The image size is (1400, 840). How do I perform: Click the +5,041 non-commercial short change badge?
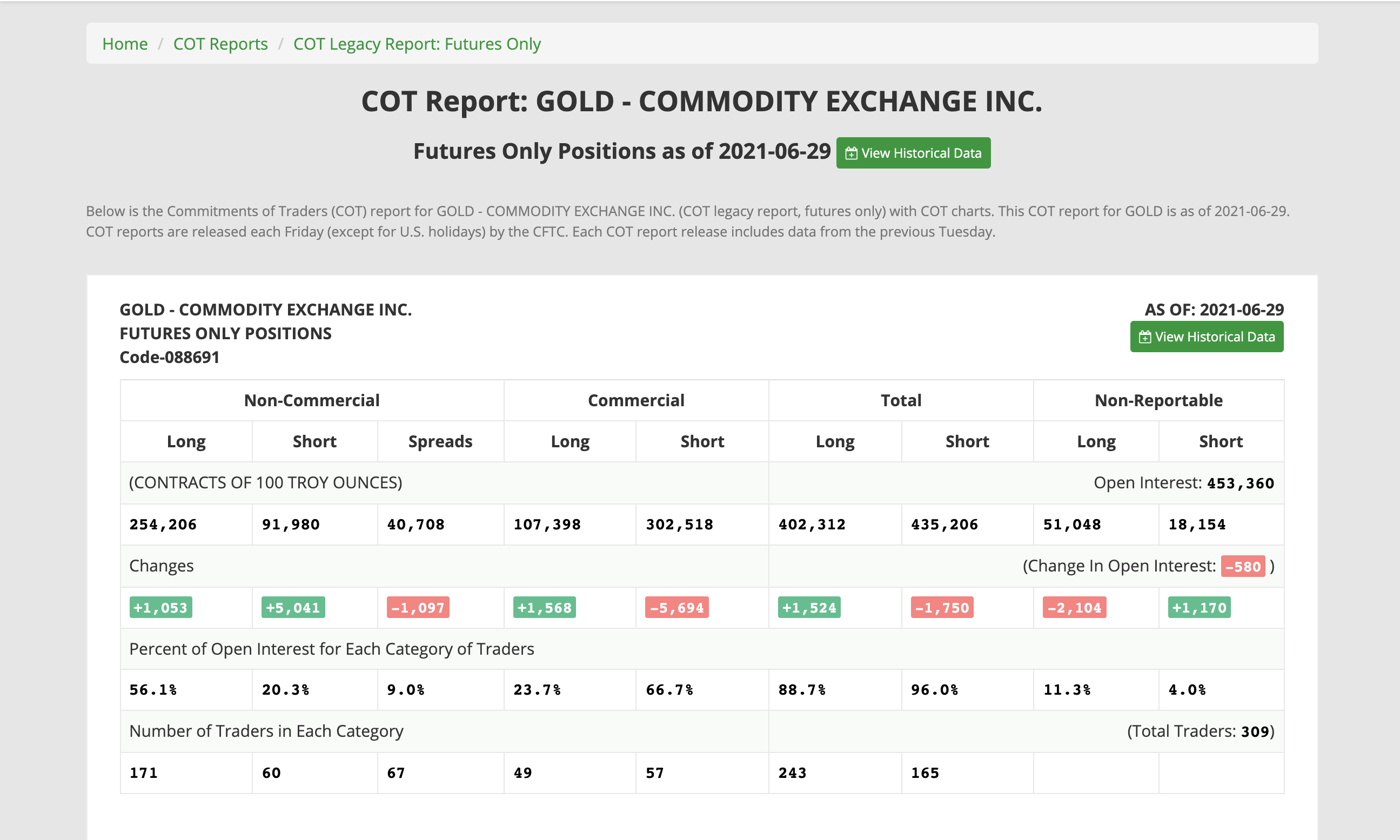293,607
